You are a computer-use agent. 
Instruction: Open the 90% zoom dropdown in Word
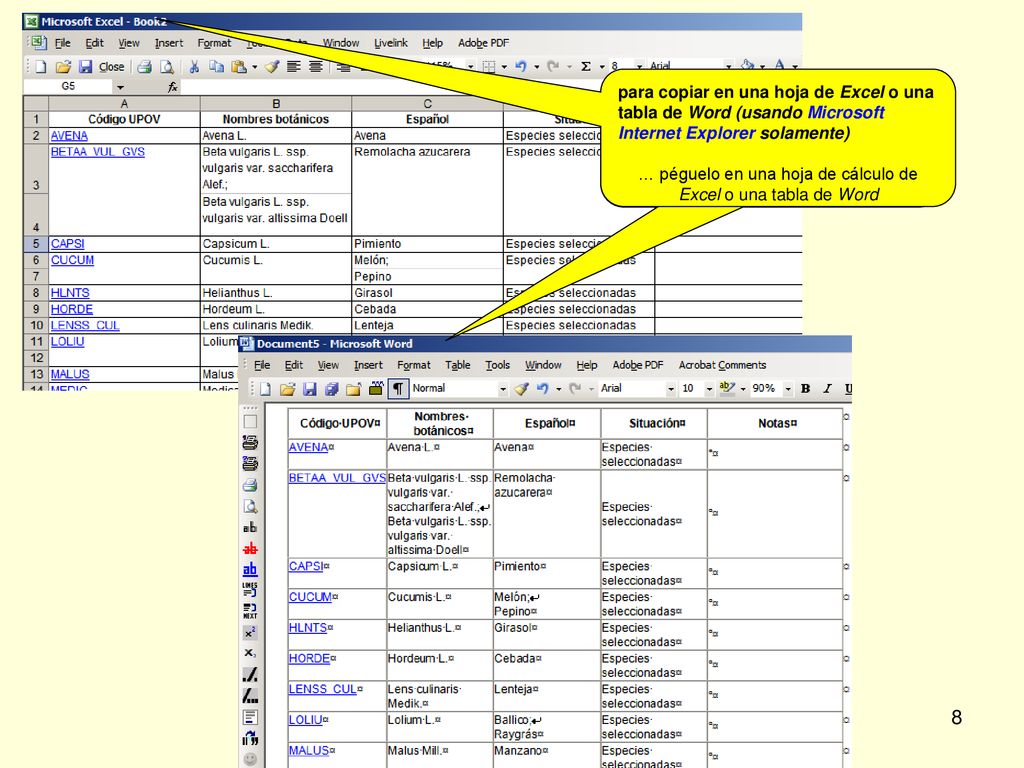click(x=788, y=389)
